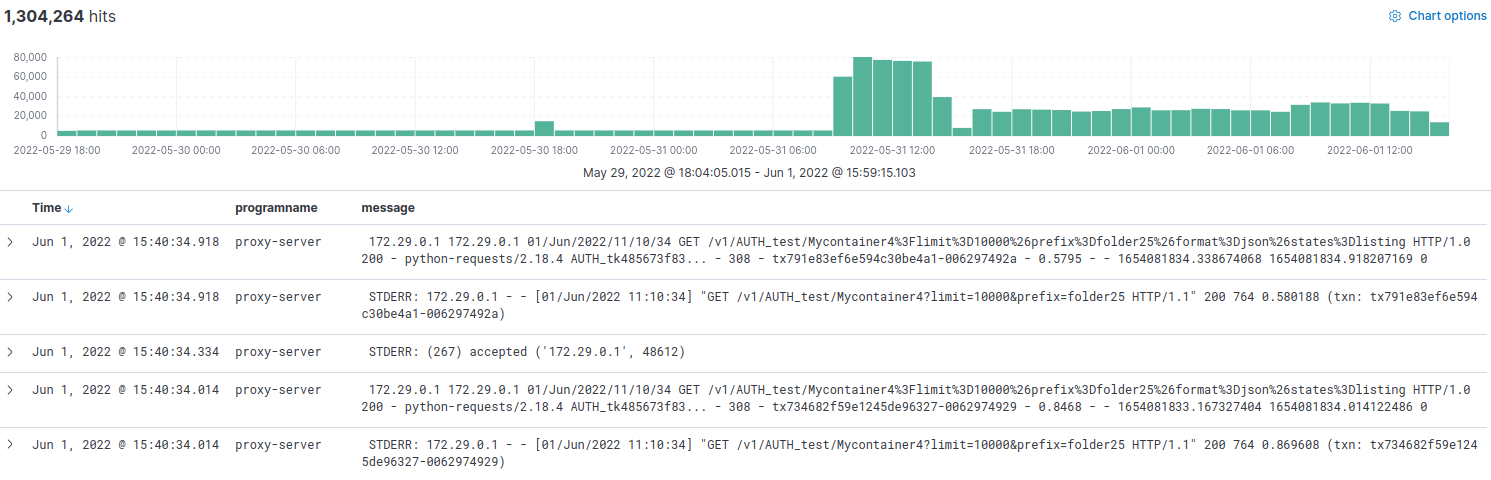Screen dimensions: 1491x480
Task: Select the very short bar after the 40,000 drop
Action: tap(962, 131)
